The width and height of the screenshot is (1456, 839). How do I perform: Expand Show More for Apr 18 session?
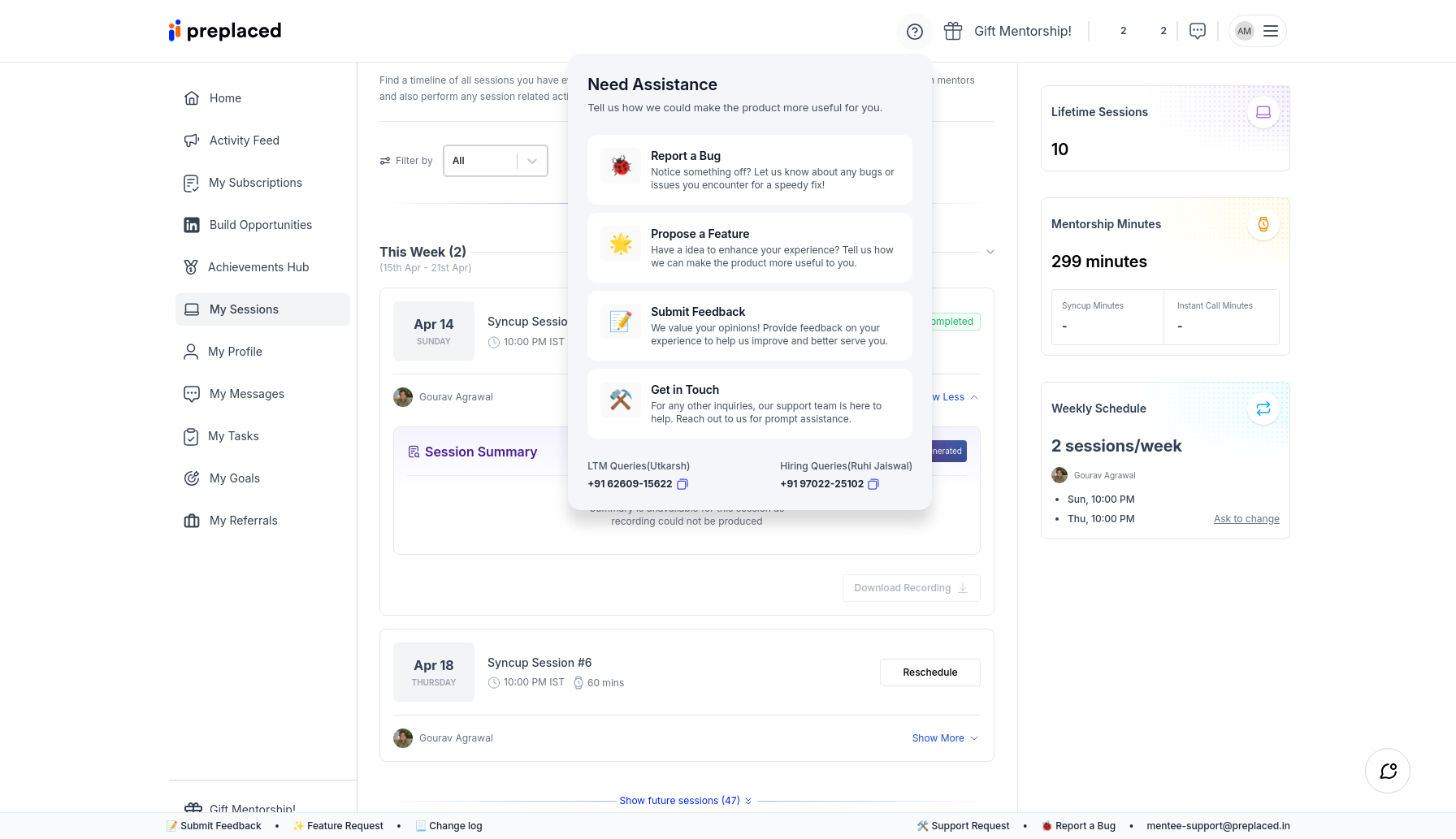945,738
